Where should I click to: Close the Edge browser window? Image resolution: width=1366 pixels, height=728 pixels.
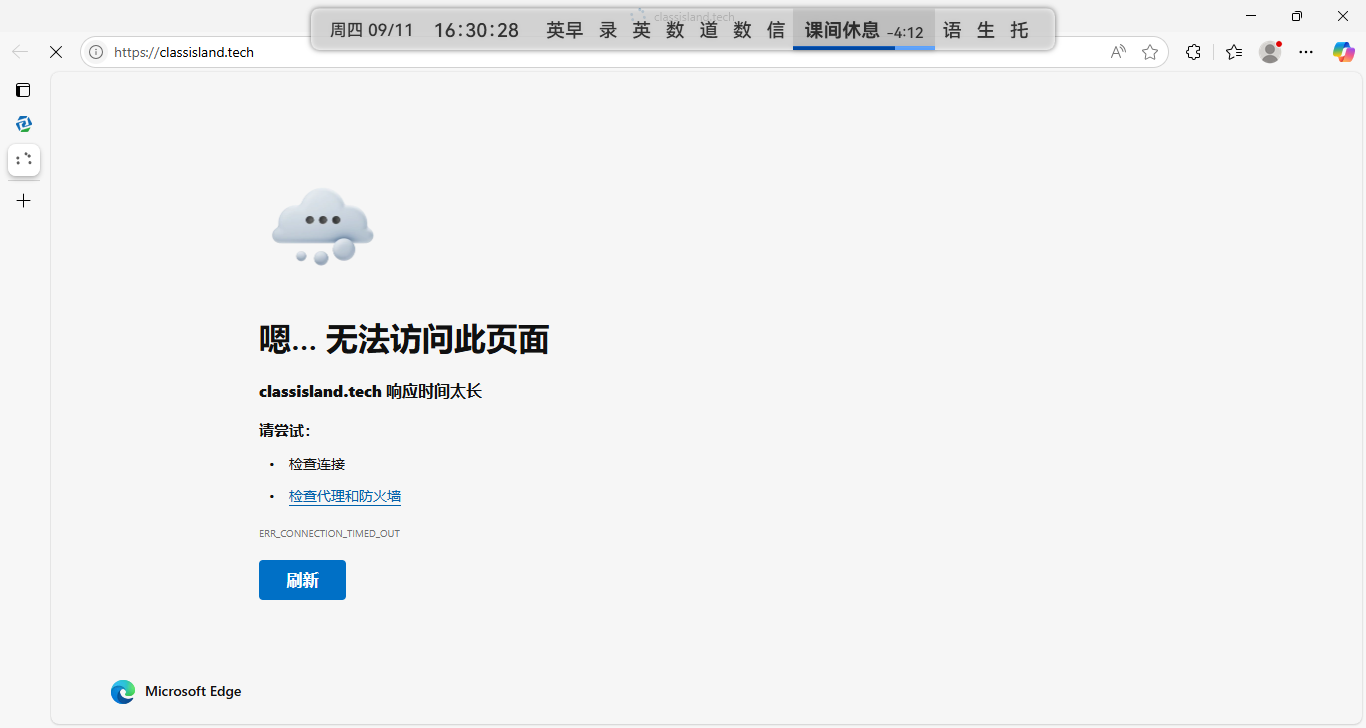click(1343, 15)
